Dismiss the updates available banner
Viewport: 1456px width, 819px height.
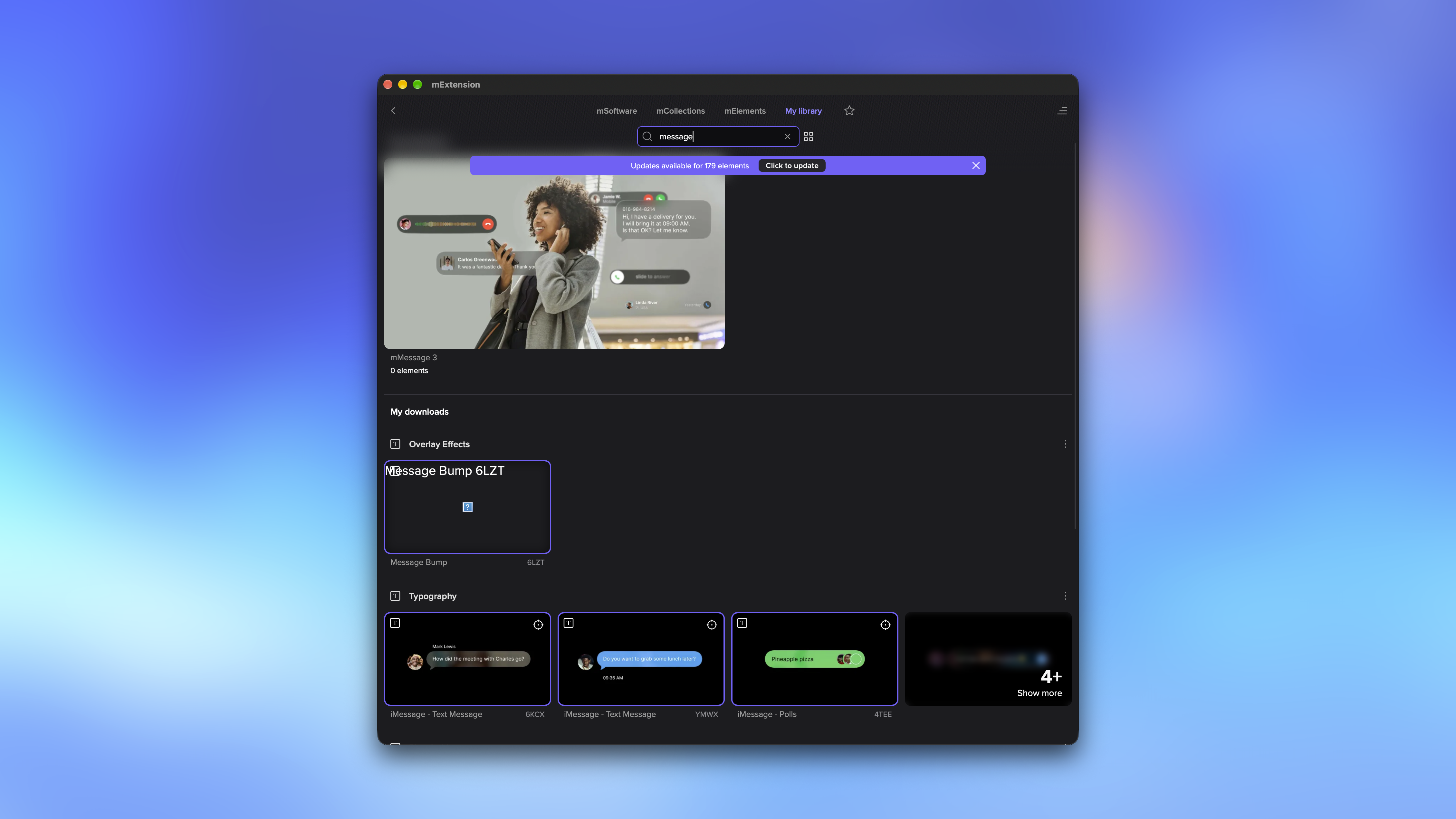point(976,165)
